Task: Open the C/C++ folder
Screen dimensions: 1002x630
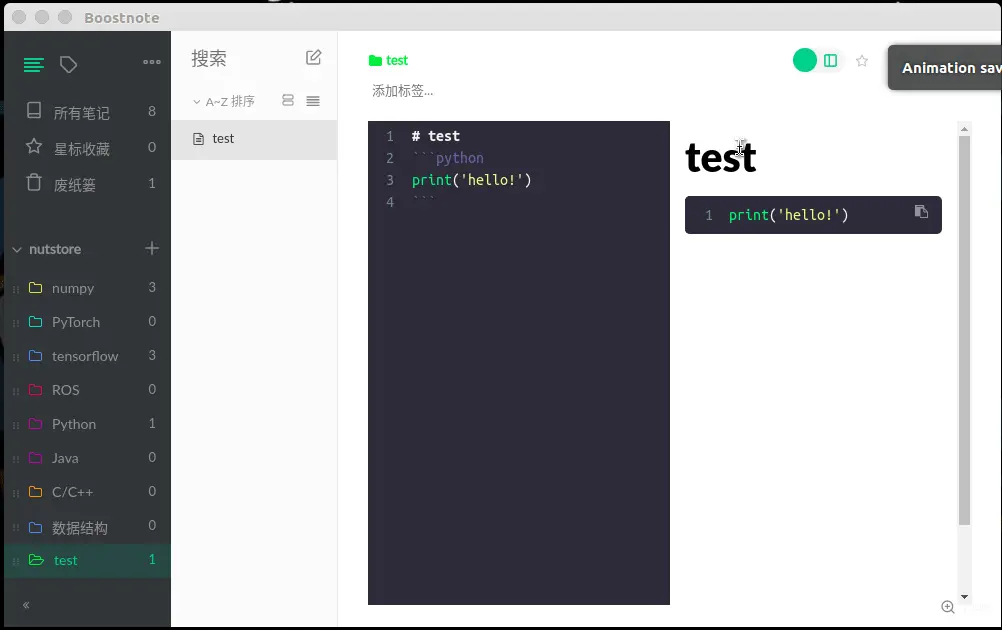Action: point(88,491)
